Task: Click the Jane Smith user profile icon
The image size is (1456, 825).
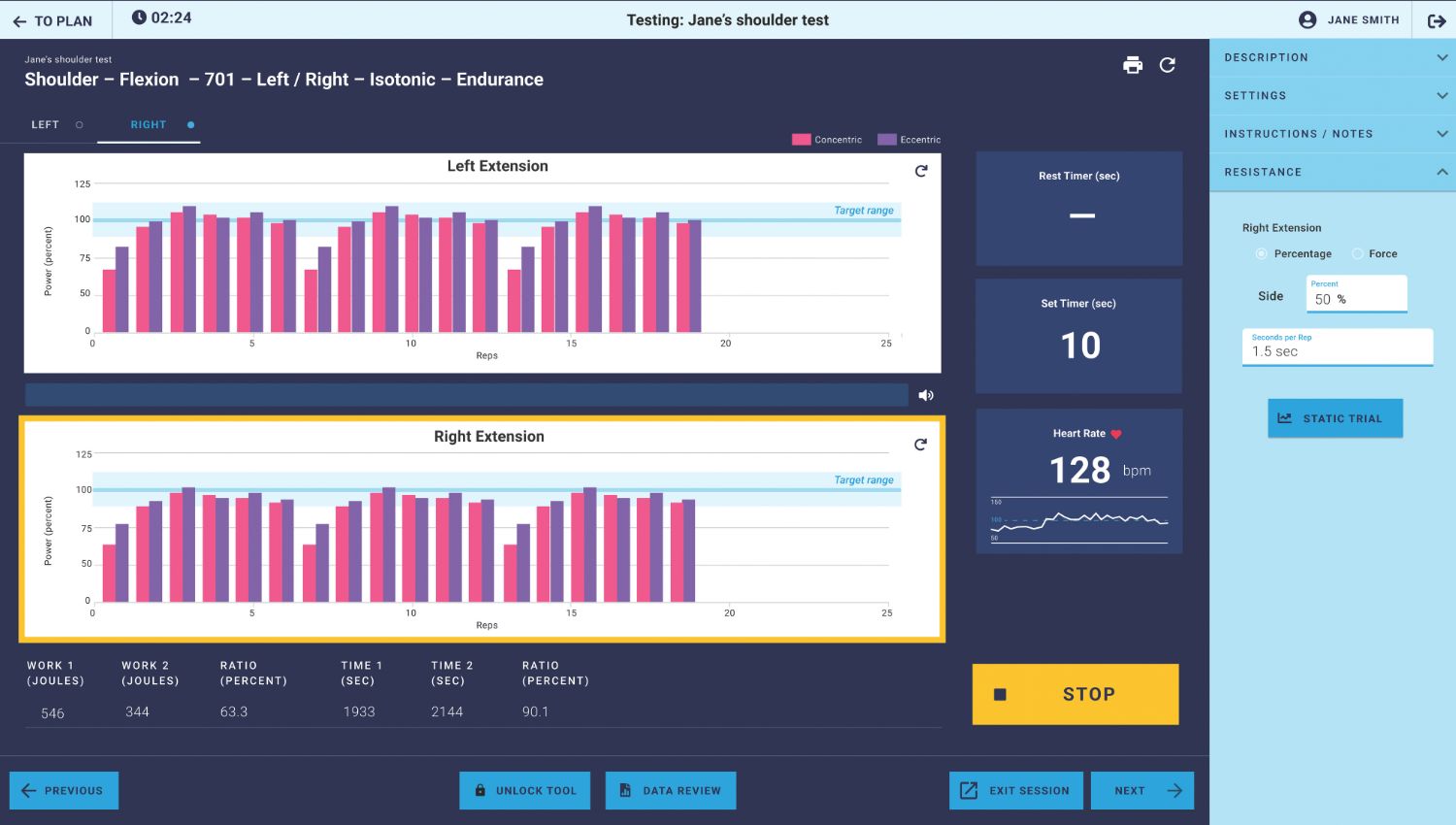Action: pos(1307,20)
